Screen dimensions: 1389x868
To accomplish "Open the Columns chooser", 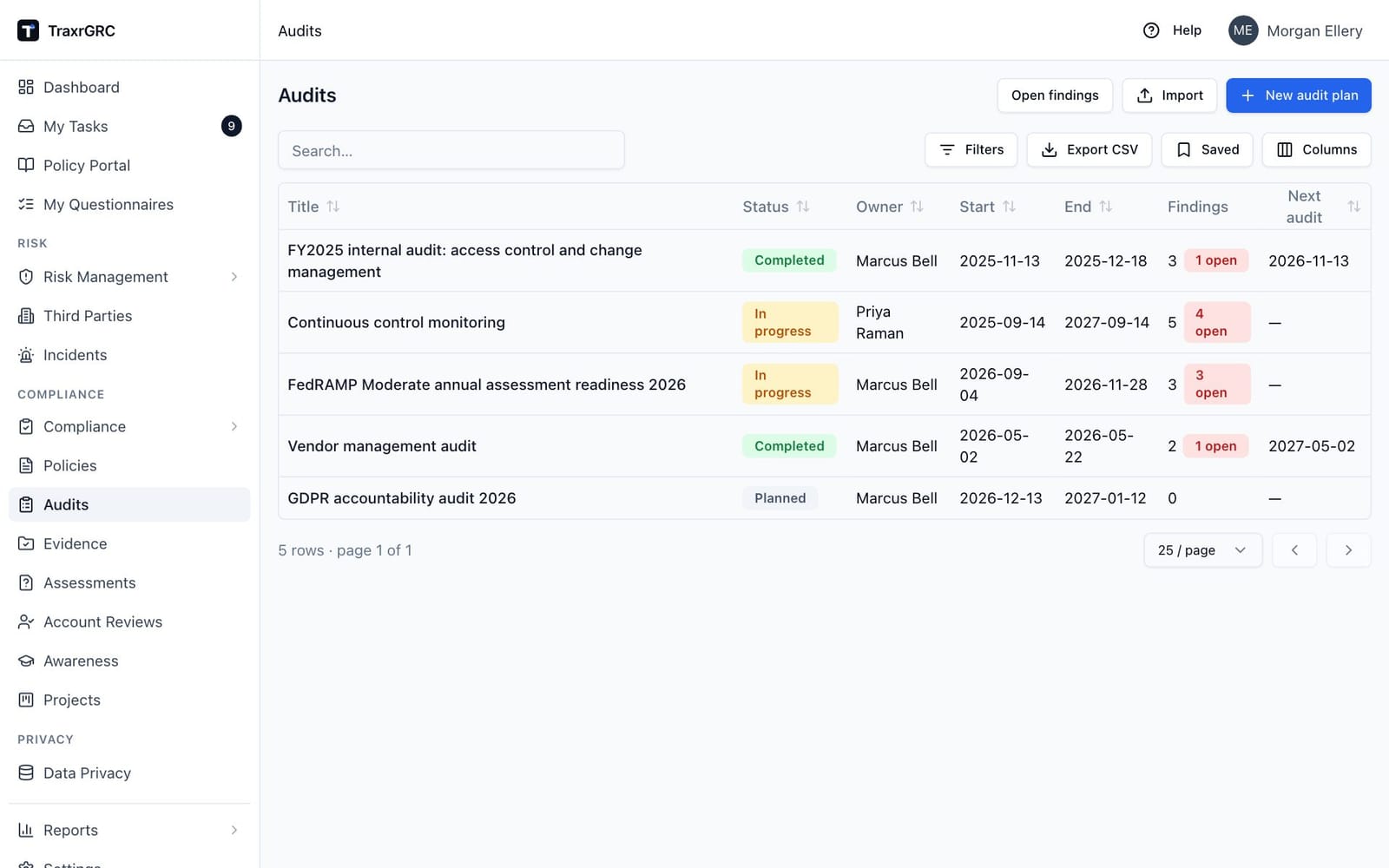I will click(x=1317, y=149).
